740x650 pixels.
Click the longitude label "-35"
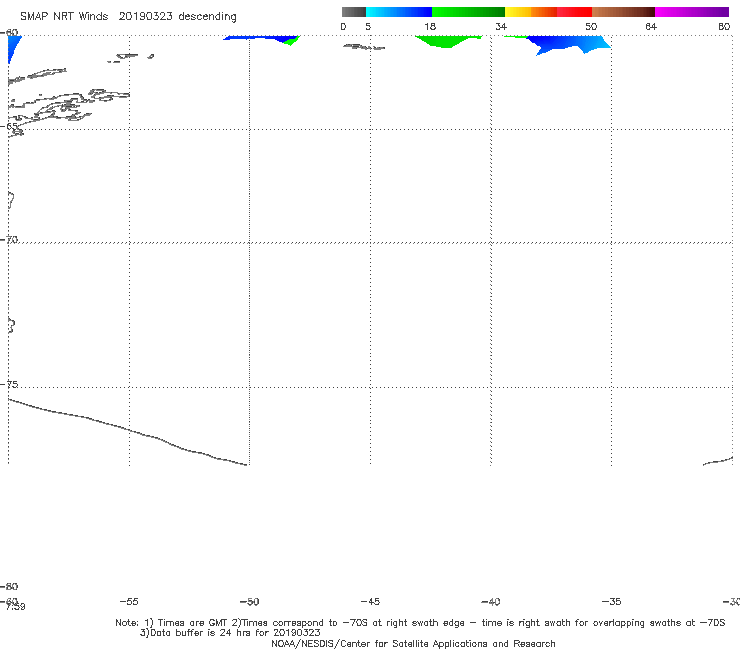tap(611, 601)
